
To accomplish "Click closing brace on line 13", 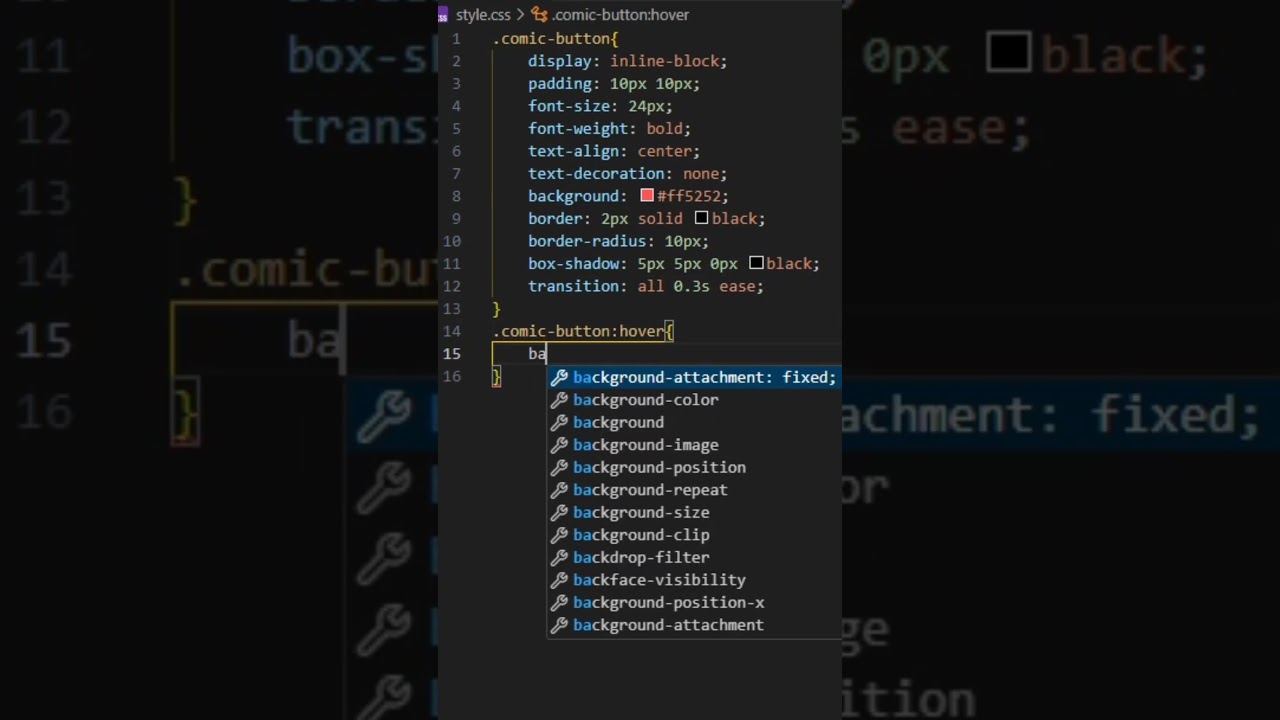I will [x=496, y=309].
